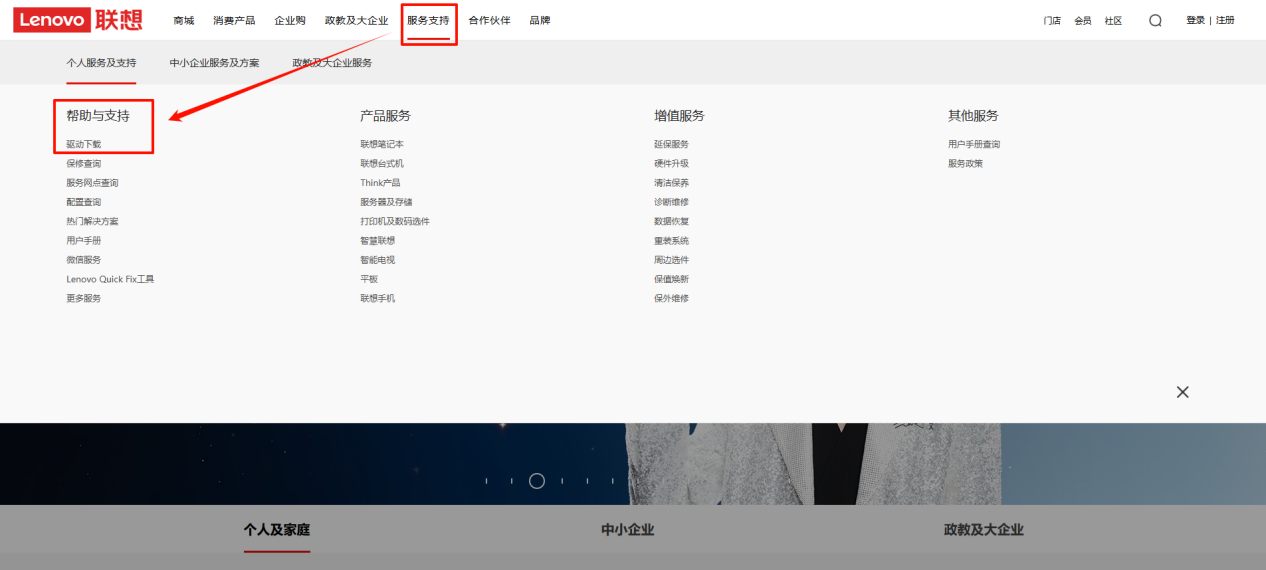Open the 联想笔记本 product link
This screenshot has width=1266, height=570.
point(382,144)
